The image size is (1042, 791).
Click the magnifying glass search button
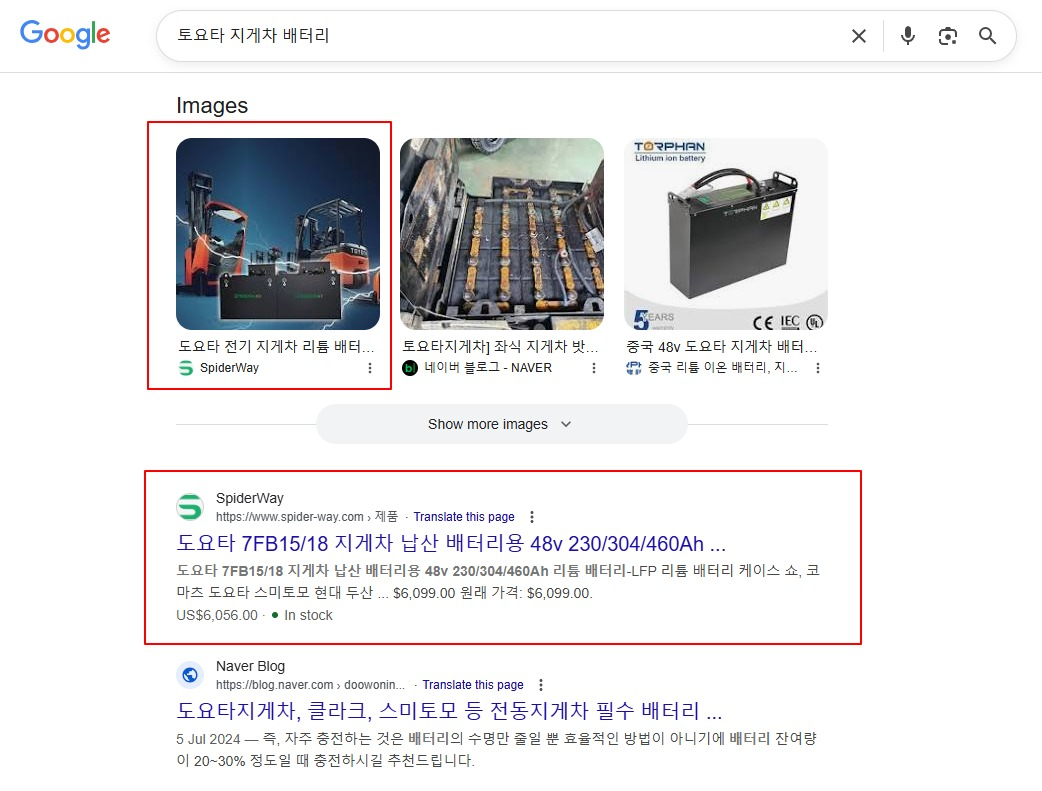(x=987, y=36)
